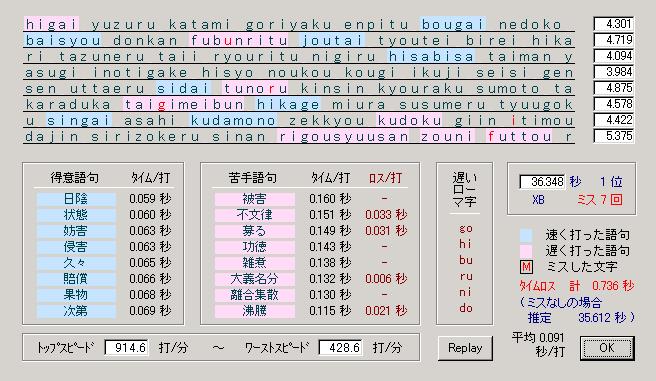
Task: Select strong phrase 次第
Action: point(76,311)
